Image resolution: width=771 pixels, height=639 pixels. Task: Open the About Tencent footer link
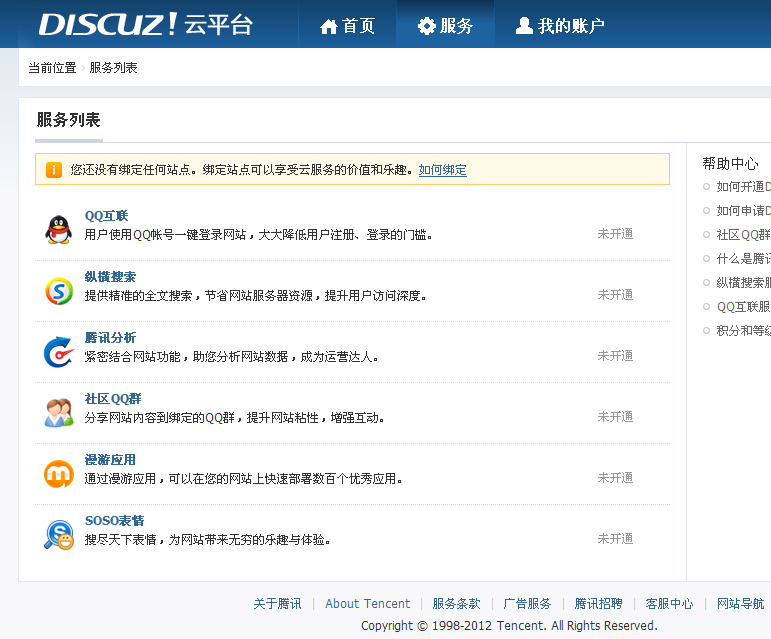(367, 604)
